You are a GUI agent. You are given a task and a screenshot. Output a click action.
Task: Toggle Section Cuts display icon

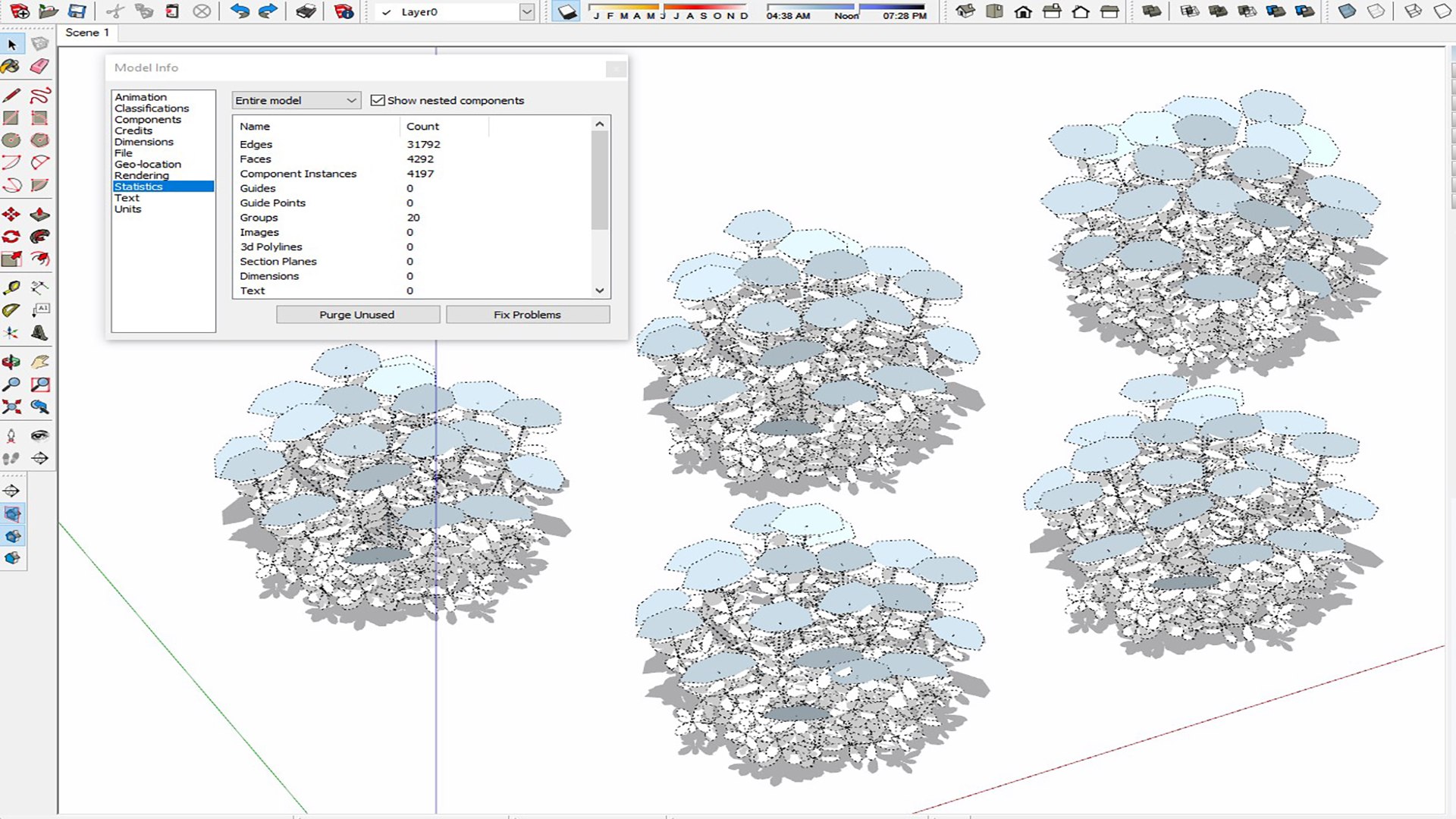click(12, 536)
